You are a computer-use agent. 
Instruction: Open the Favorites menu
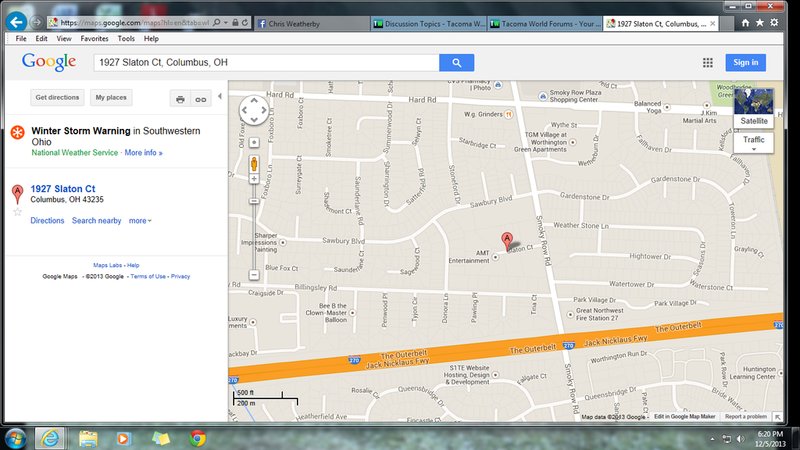coord(94,39)
